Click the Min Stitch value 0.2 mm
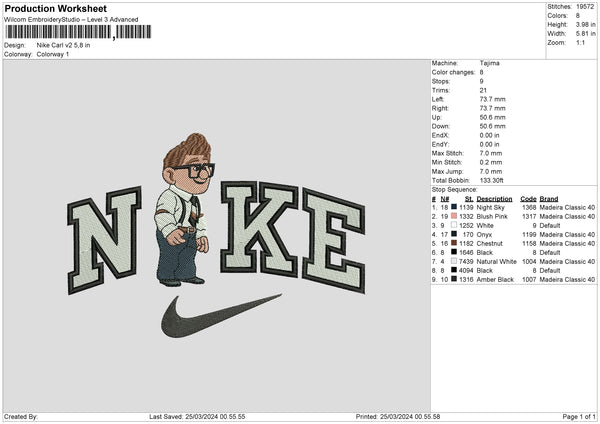Viewport: 600px width, 424px height. pyautogui.click(x=491, y=162)
